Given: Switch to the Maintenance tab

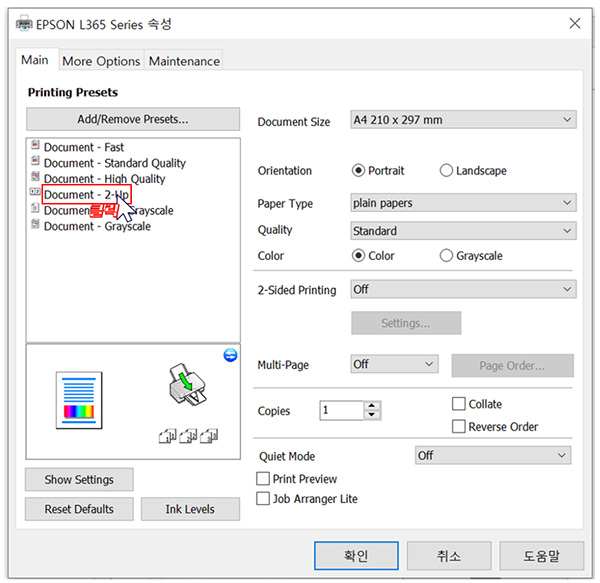Looking at the screenshot, I should [184, 61].
